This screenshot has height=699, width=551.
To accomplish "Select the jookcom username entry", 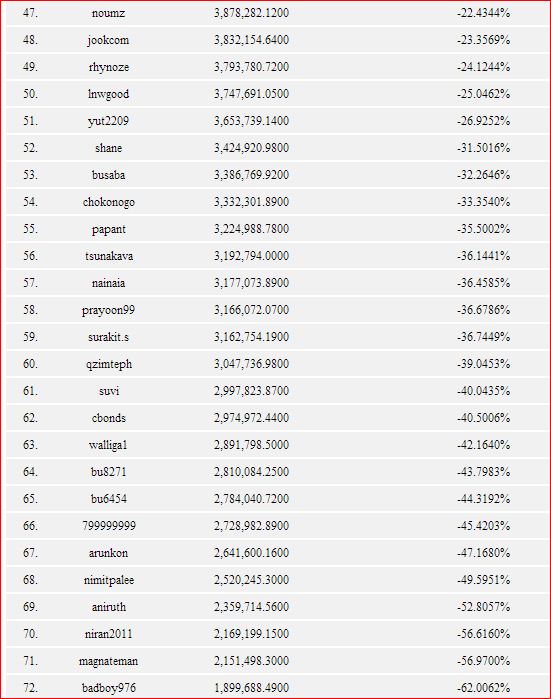I will (108, 40).
